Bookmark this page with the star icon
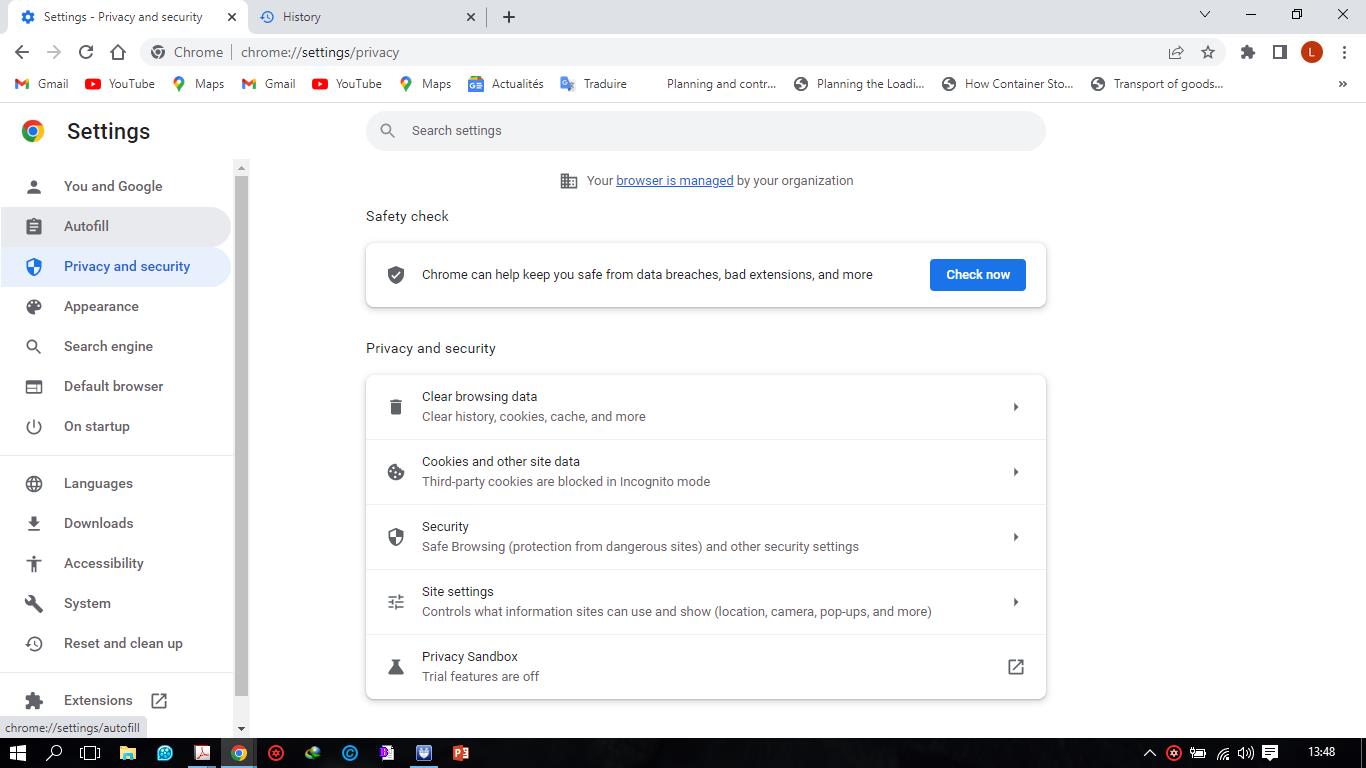This screenshot has width=1366, height=768. pyautogui.click(x=1208, y=52)
